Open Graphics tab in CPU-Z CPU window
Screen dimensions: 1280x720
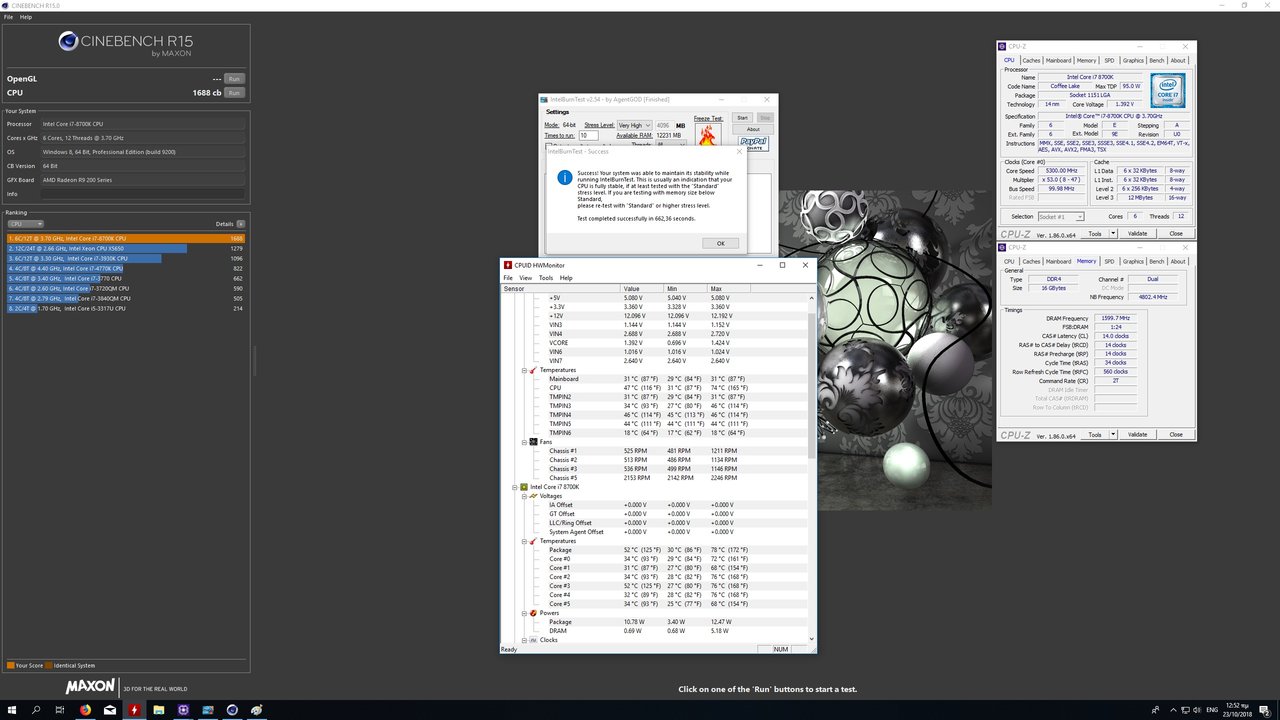[1133, 61]
